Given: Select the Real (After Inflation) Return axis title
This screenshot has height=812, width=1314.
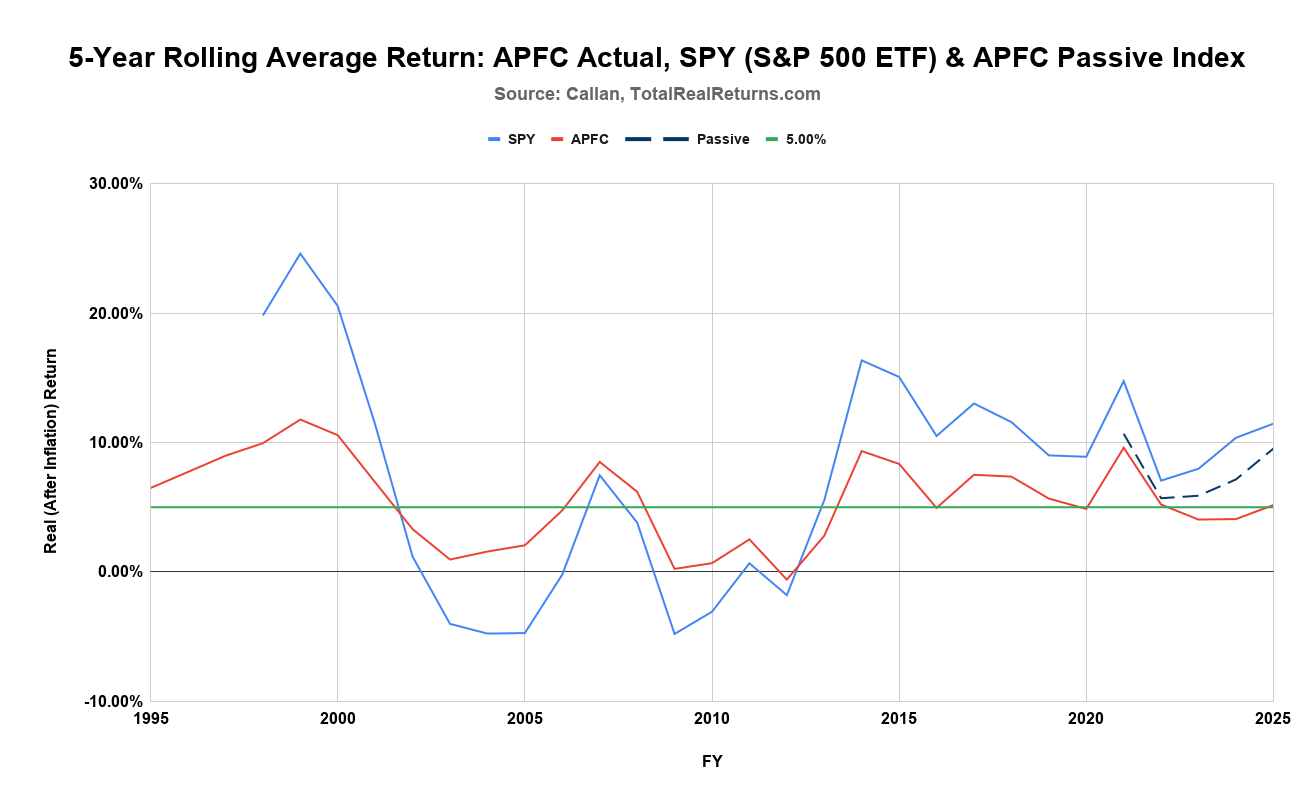Looking at the screenshot, I should (x=50, y=451).
